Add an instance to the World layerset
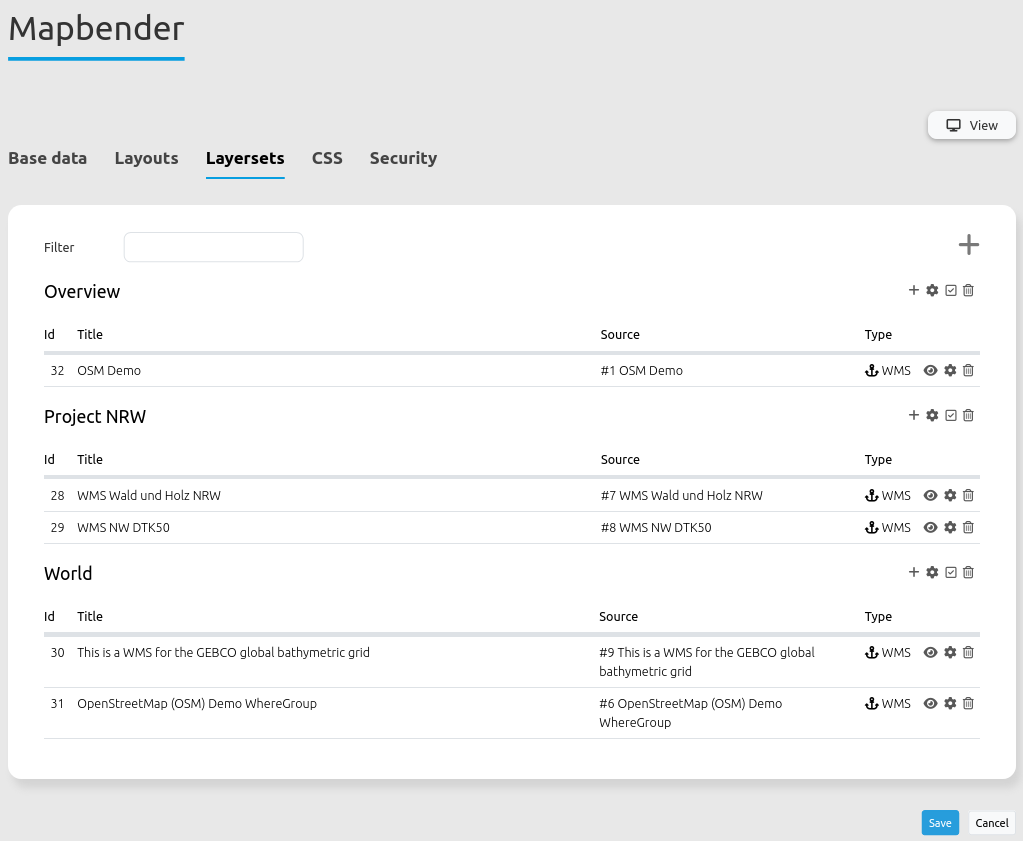Screen dimensions: 1023x841 (x=913, y=572)
